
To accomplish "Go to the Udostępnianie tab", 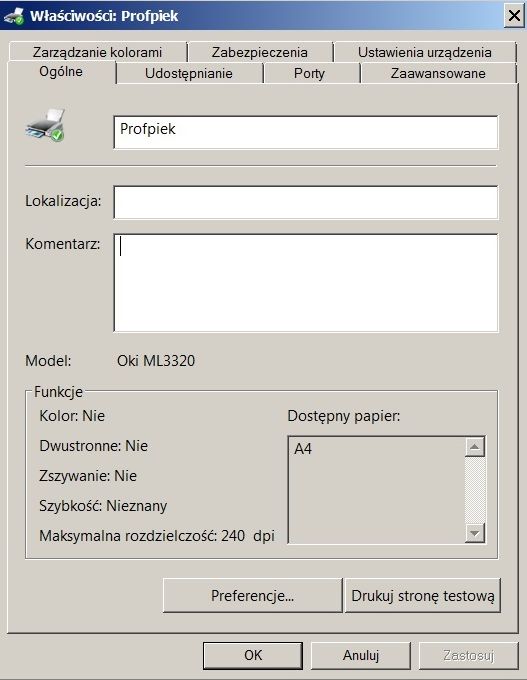I will tap(189, 73).
